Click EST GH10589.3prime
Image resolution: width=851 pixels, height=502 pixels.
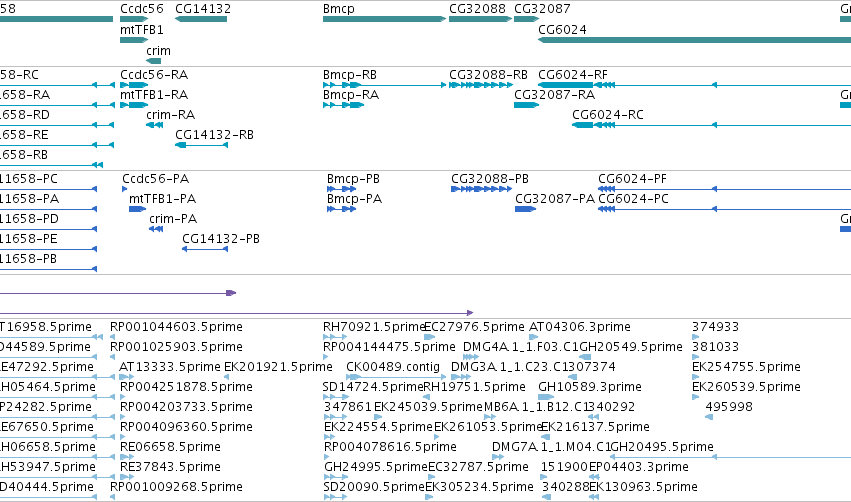(590, 387)
